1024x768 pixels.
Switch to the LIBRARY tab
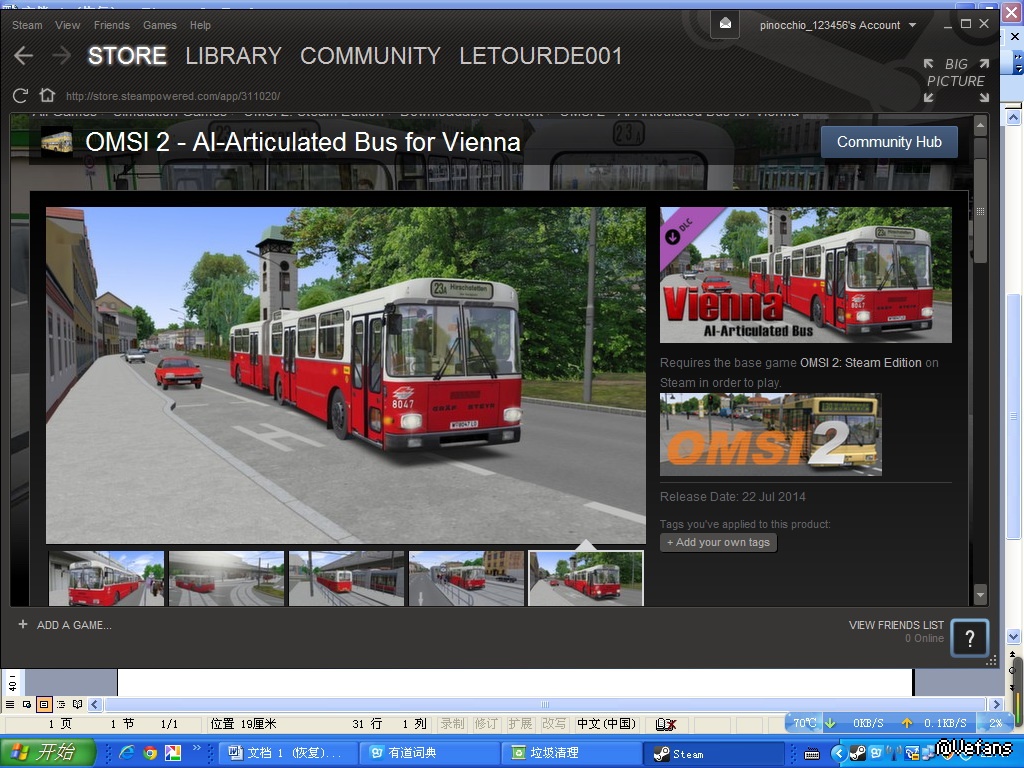pyautogui.click(x=233, y=56)
